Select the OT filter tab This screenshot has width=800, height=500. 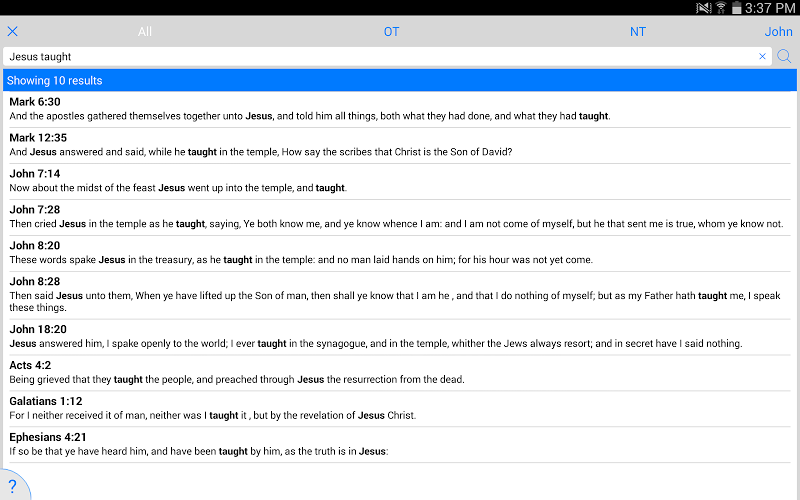coord(391,32)
